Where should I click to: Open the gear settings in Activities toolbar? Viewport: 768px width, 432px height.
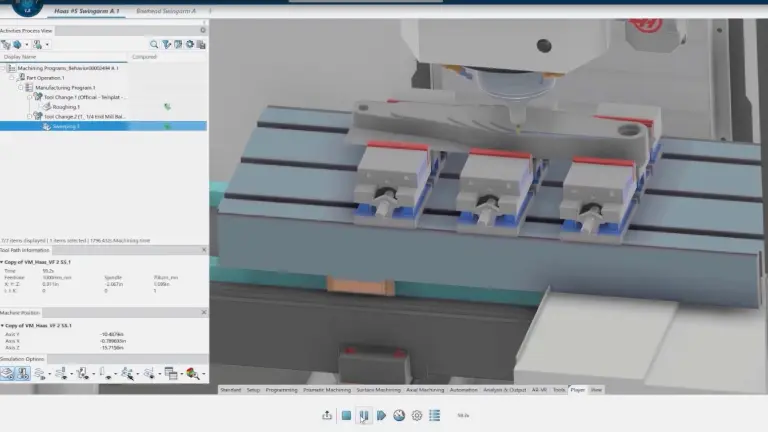tap(190, 45)
